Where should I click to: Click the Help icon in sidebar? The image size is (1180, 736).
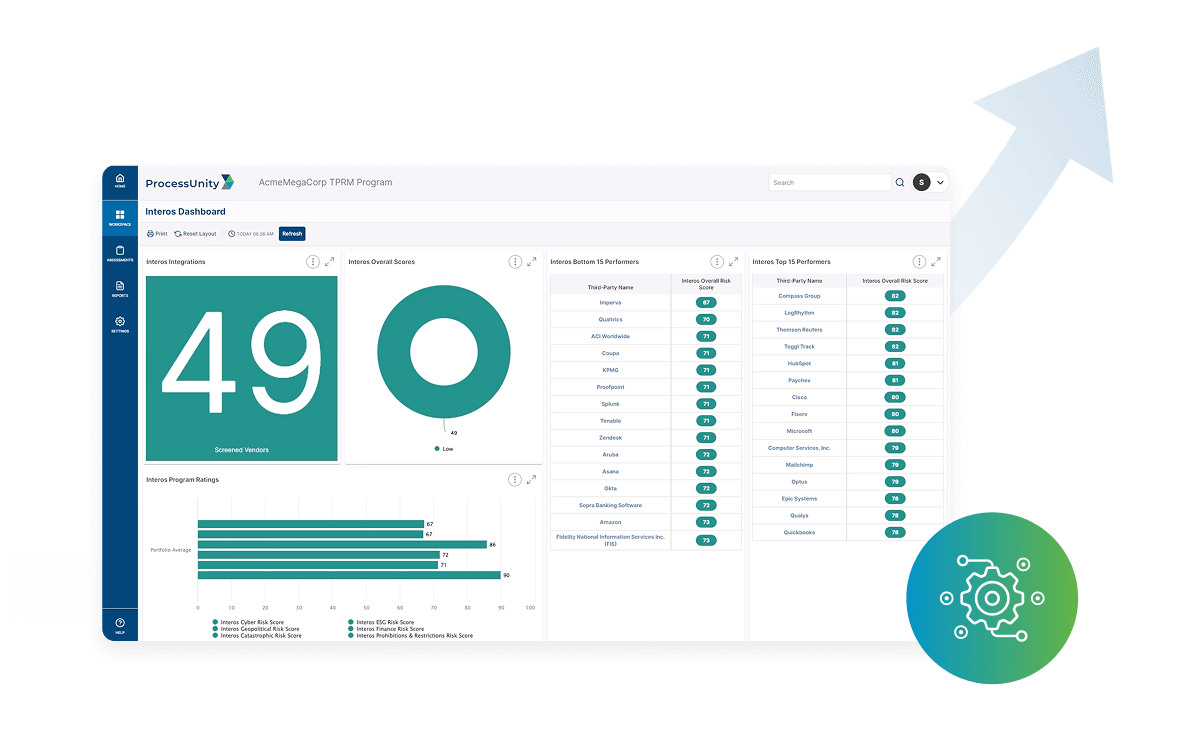[x=120, y=625]
